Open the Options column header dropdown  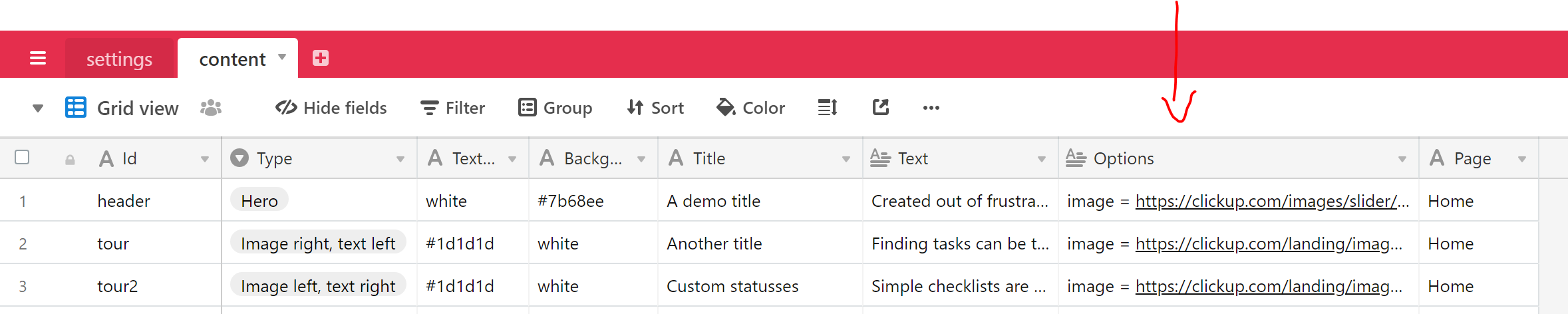pos(1402,159)
